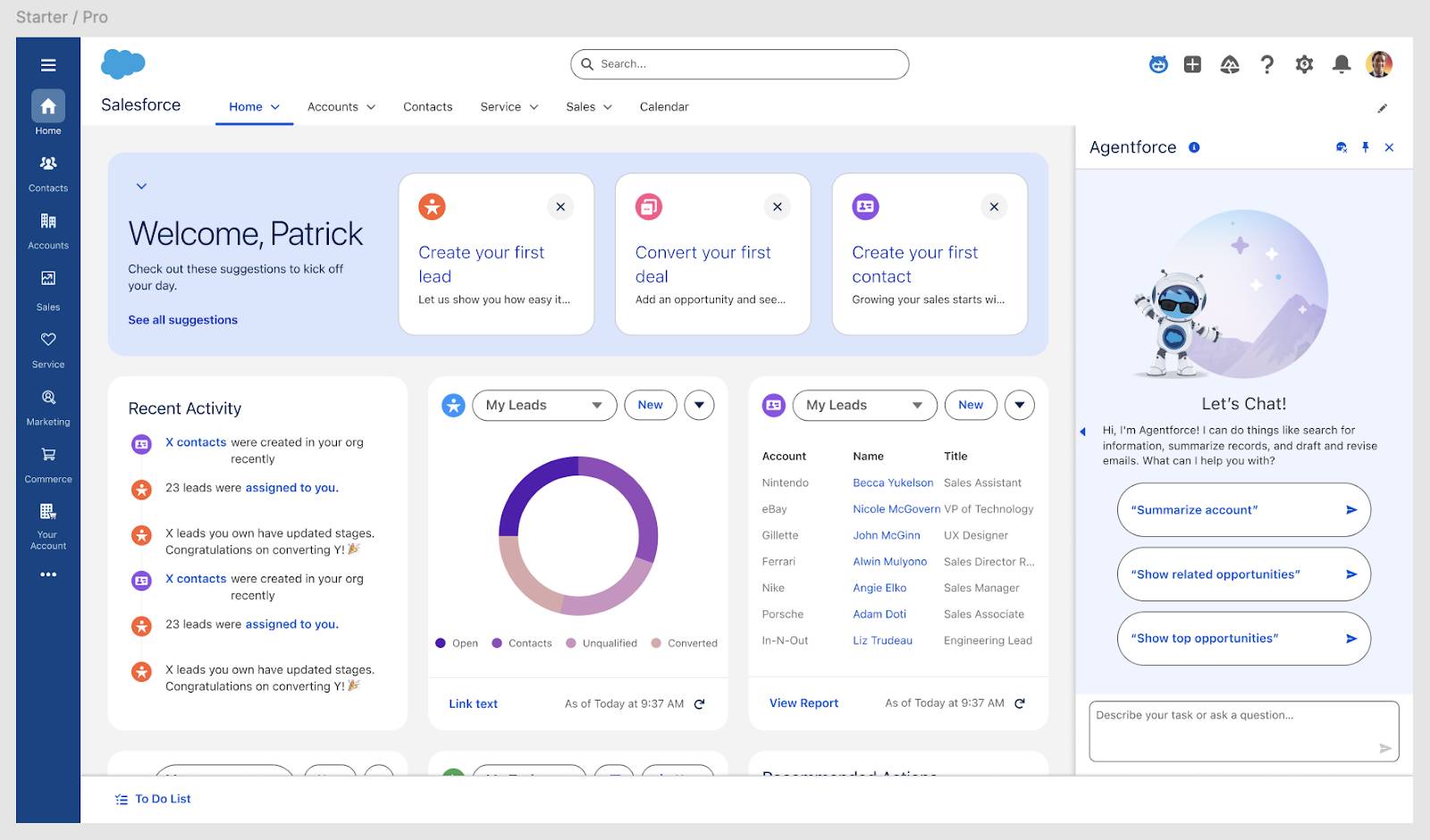Click the Setup gear icon in the header
1430x840 pixels.
[1304, 63]
